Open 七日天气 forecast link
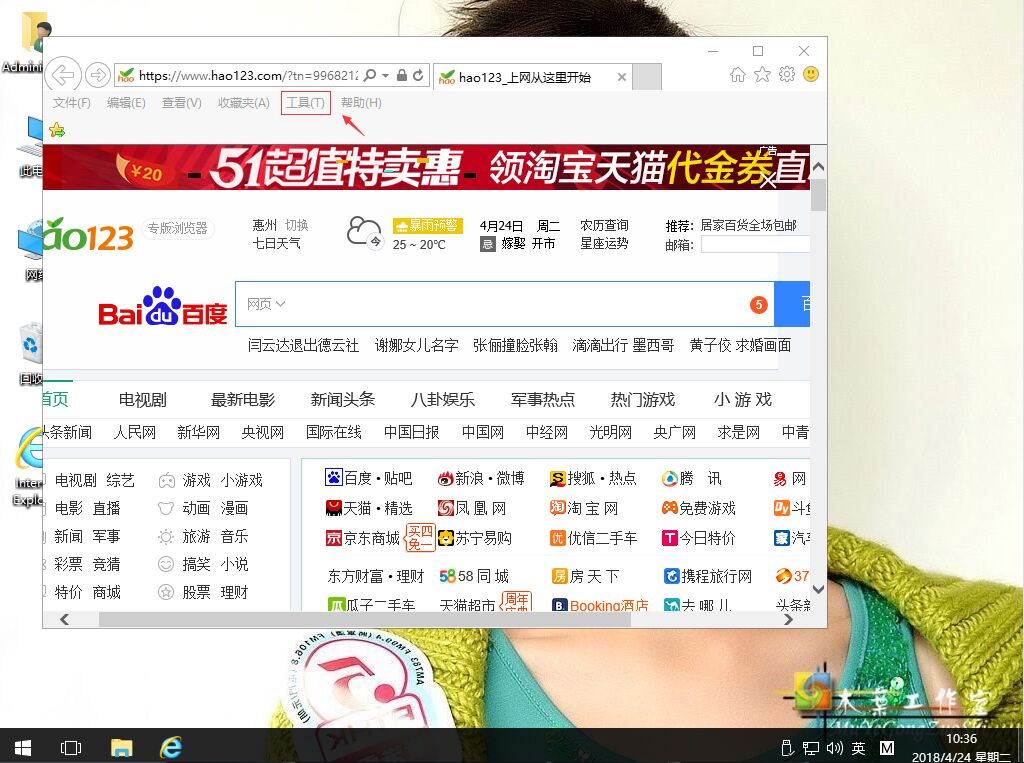This screenshot has height=763, width=1024. click(276, 243)
